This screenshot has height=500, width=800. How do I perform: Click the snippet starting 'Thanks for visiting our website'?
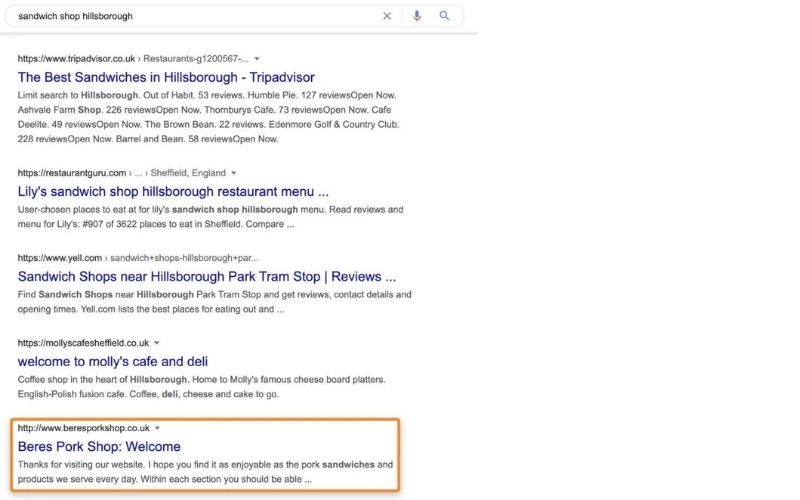point(205,472)
